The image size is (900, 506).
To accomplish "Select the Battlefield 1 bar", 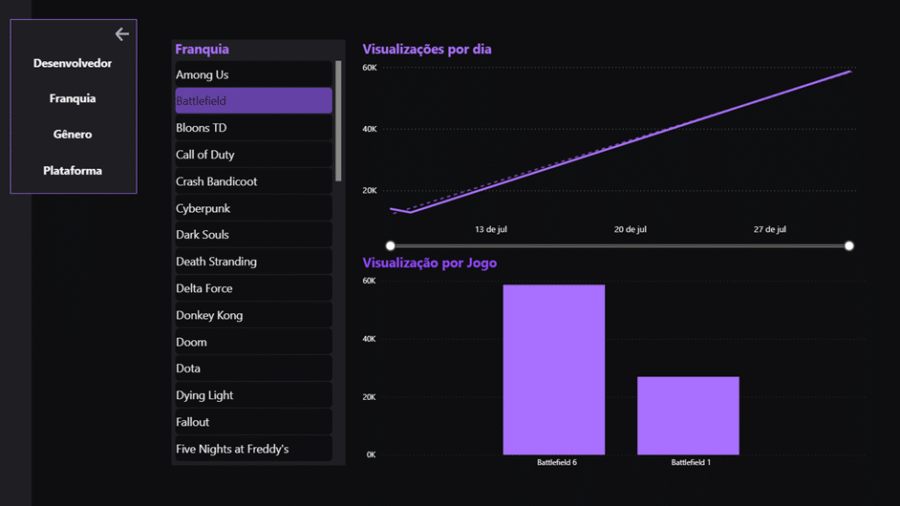I will [688, 415].
